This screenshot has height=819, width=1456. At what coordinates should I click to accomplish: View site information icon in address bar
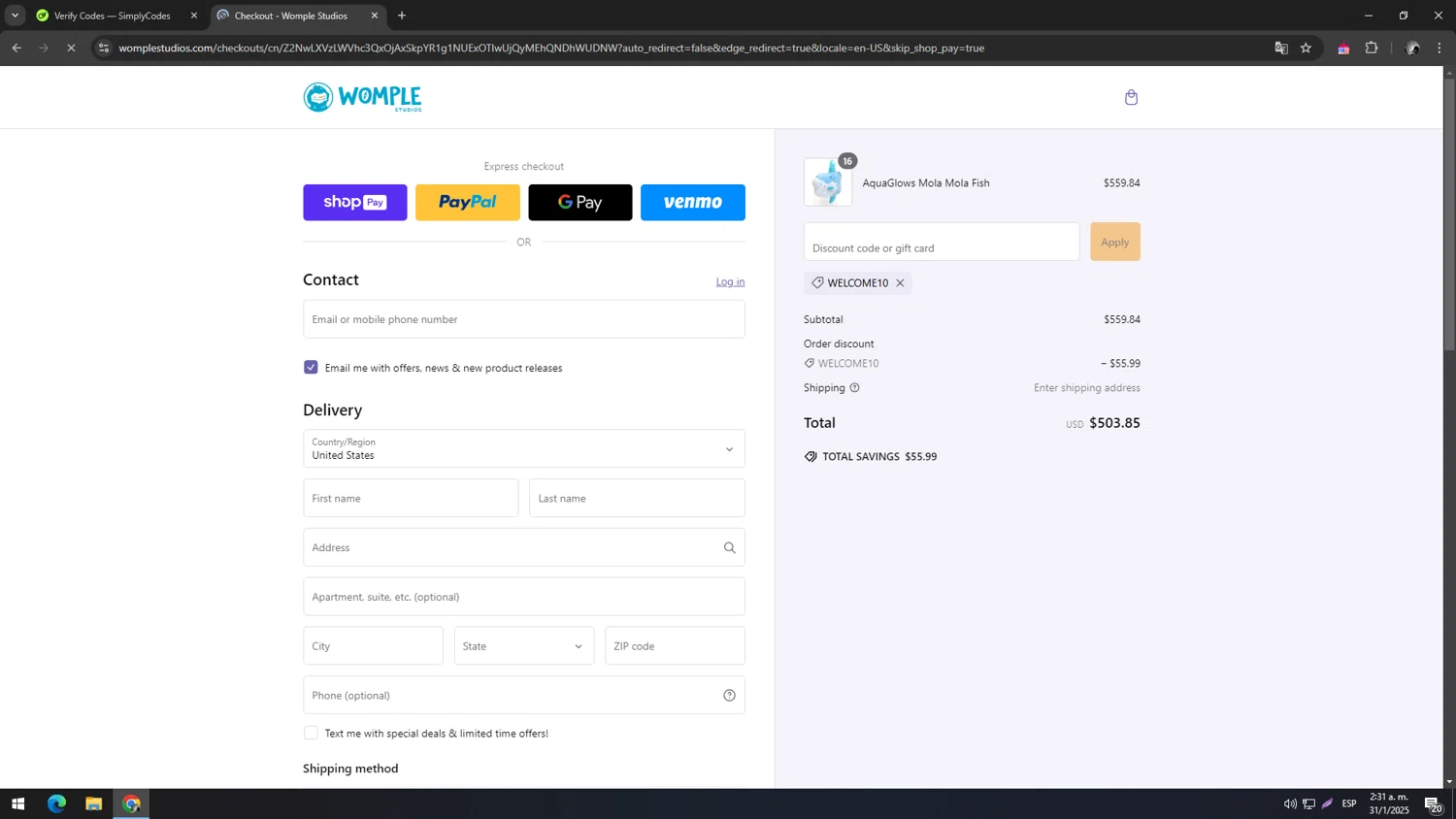[104, 48]
